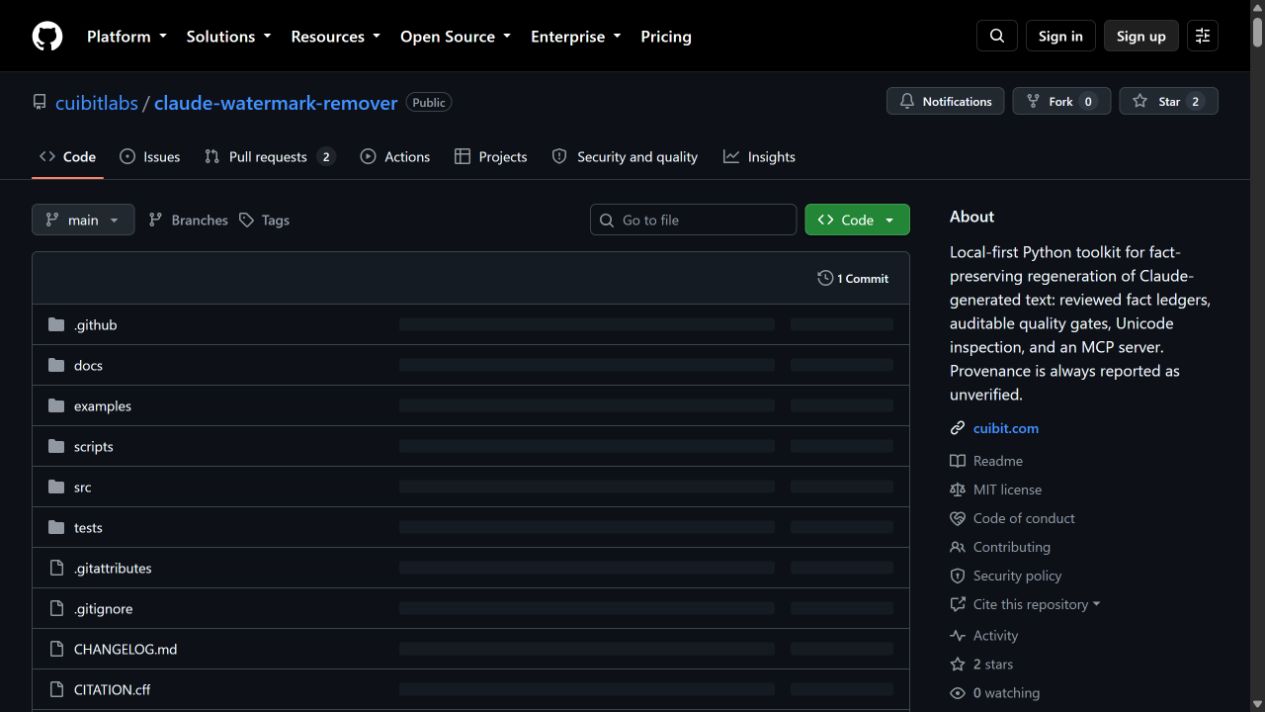Star the repository with Star button

click(1168, 101)
